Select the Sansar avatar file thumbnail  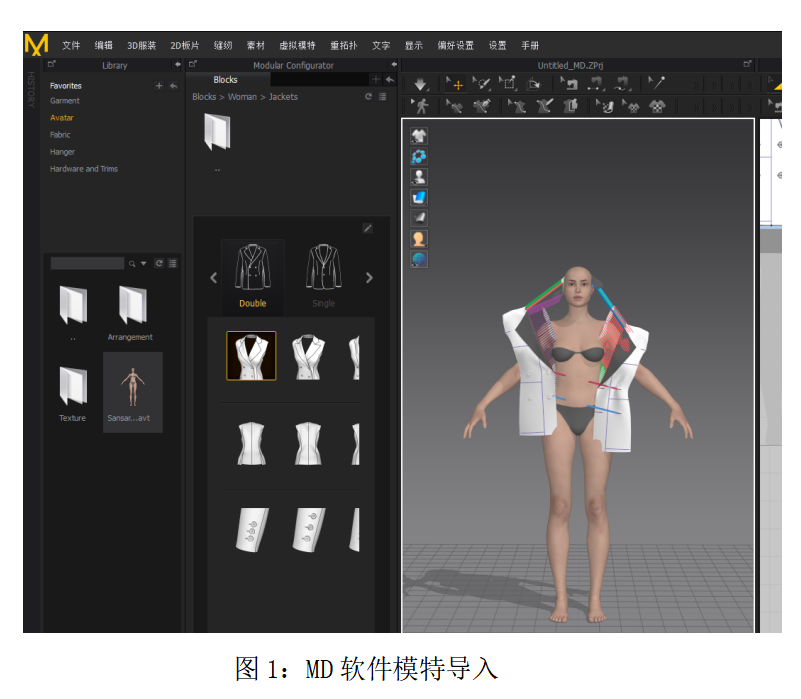(132, 390)
